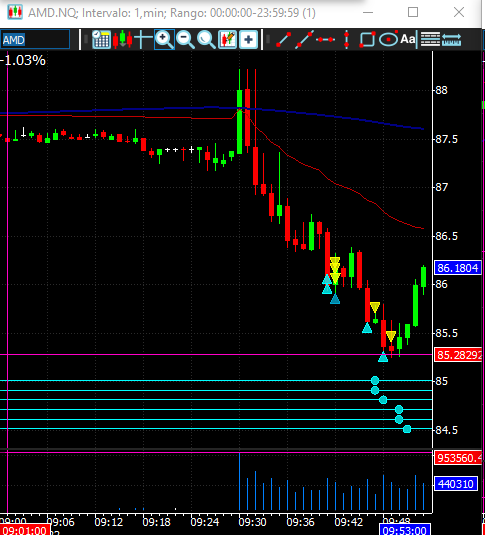Click the 86.1804 current price label
This screenshot has height=535, width=485.
tap(457, 268)
